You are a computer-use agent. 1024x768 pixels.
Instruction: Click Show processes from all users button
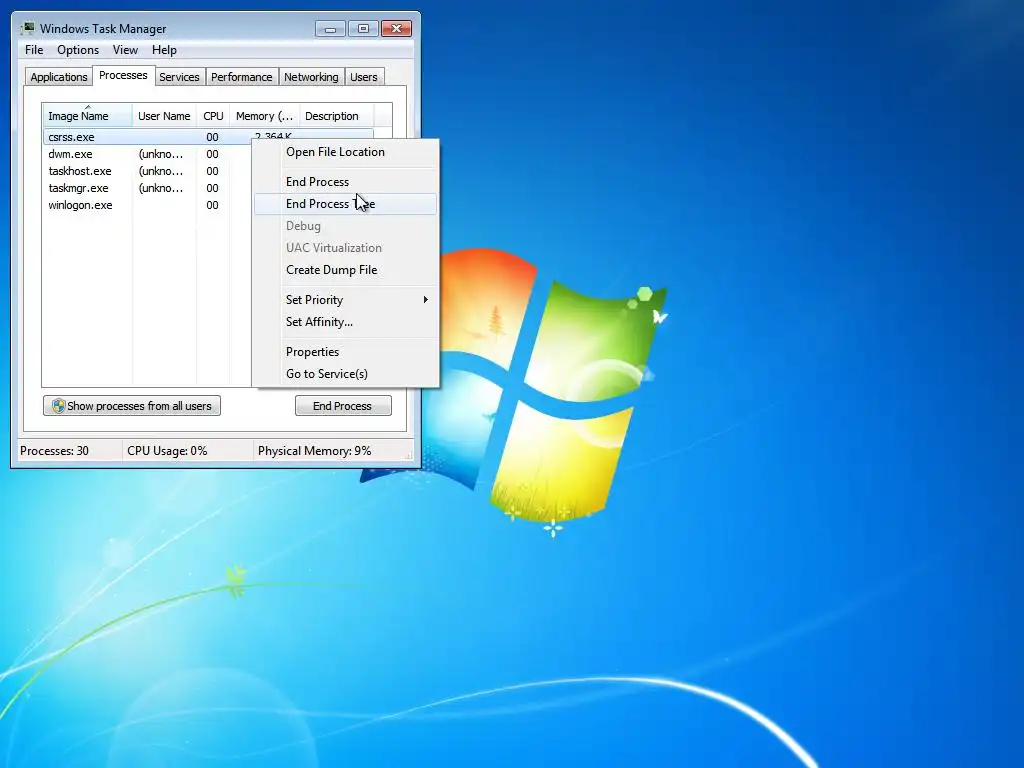click(x=132, y=406)
